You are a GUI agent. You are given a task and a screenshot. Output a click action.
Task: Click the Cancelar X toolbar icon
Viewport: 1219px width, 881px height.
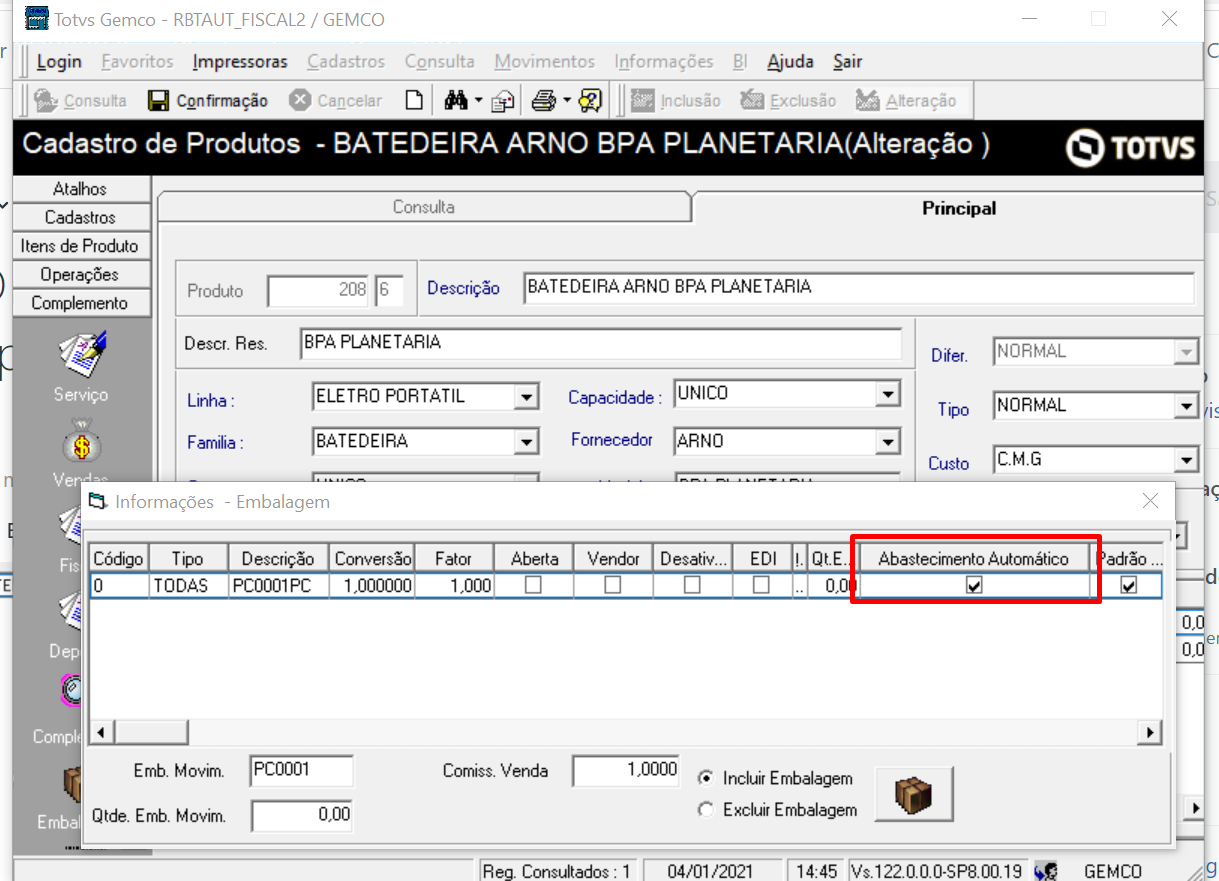click(299, 100)
